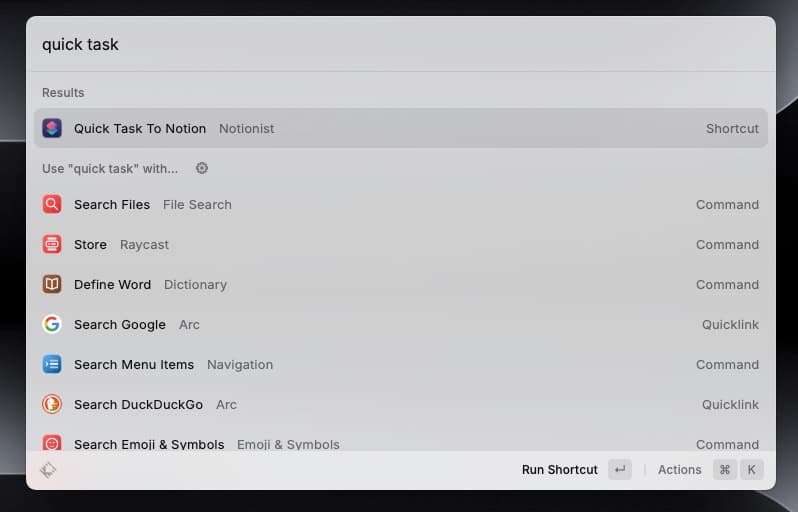Click the red Raycast Store icon

[x=52, y=244]
